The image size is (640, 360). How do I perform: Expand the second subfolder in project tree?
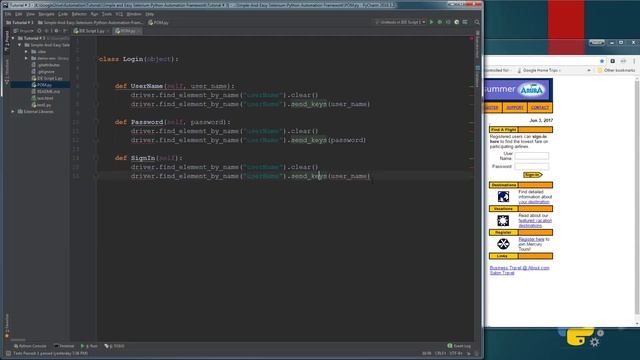(27, 58)
